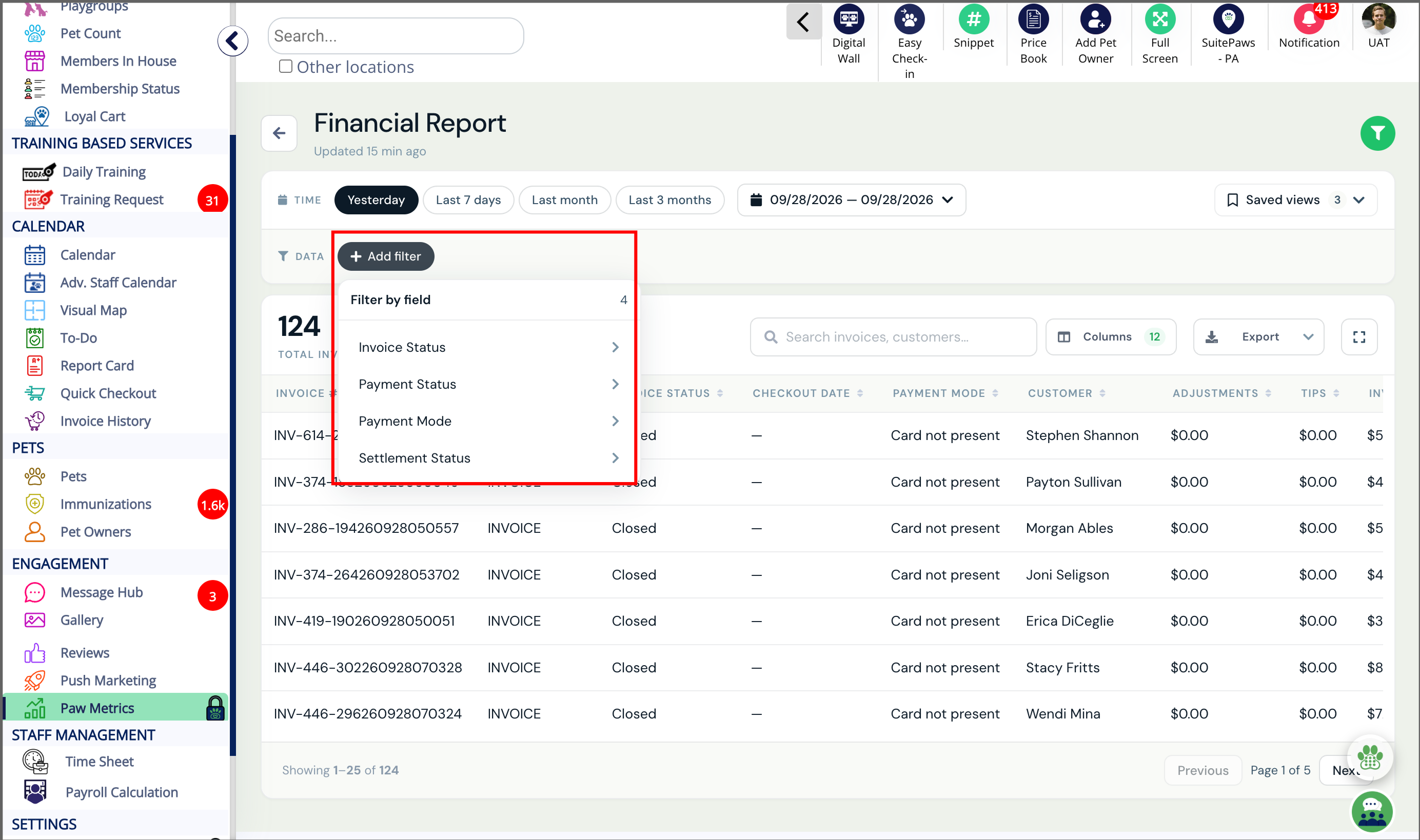Open the Price Book icon
Screen dimensions: 1420x840
point(1033,20)
